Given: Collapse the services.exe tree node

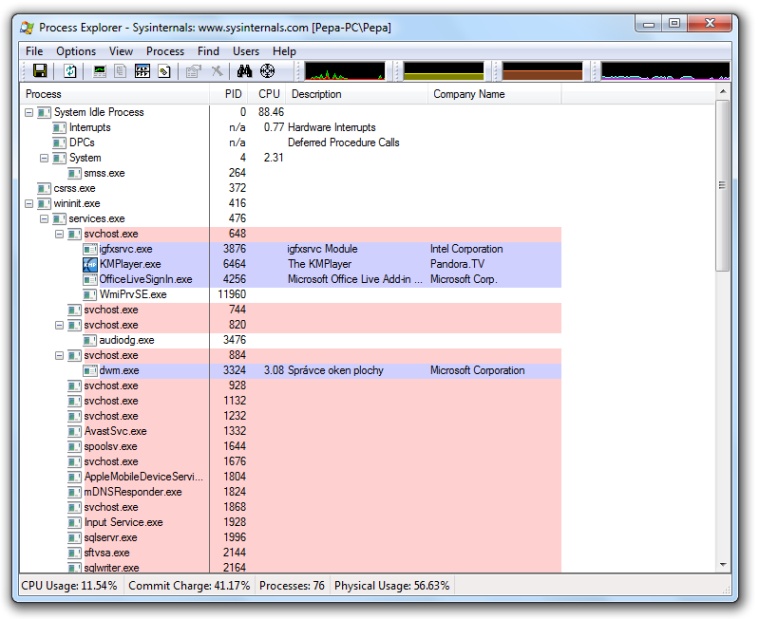Looking at the screenshot, I should (44, 219).
